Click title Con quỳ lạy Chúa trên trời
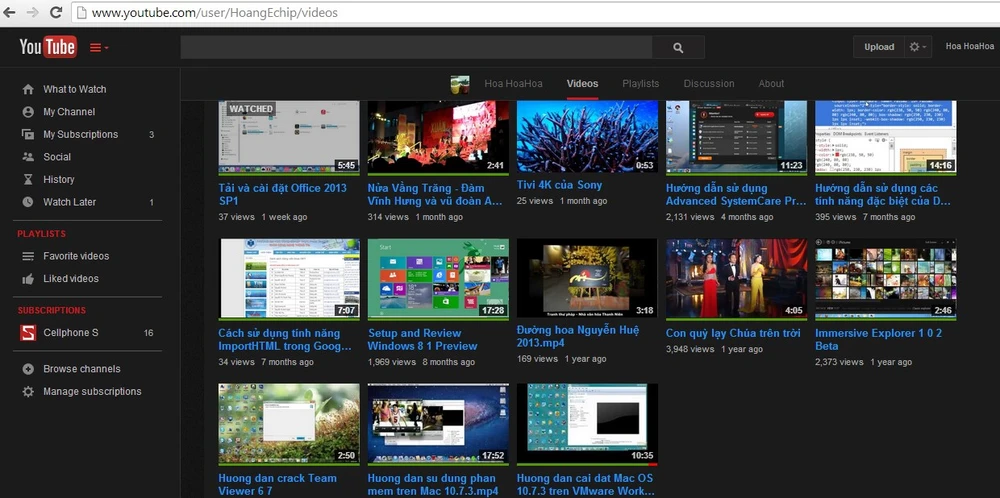The image size is (1000, 498). (x=733, y=333)
